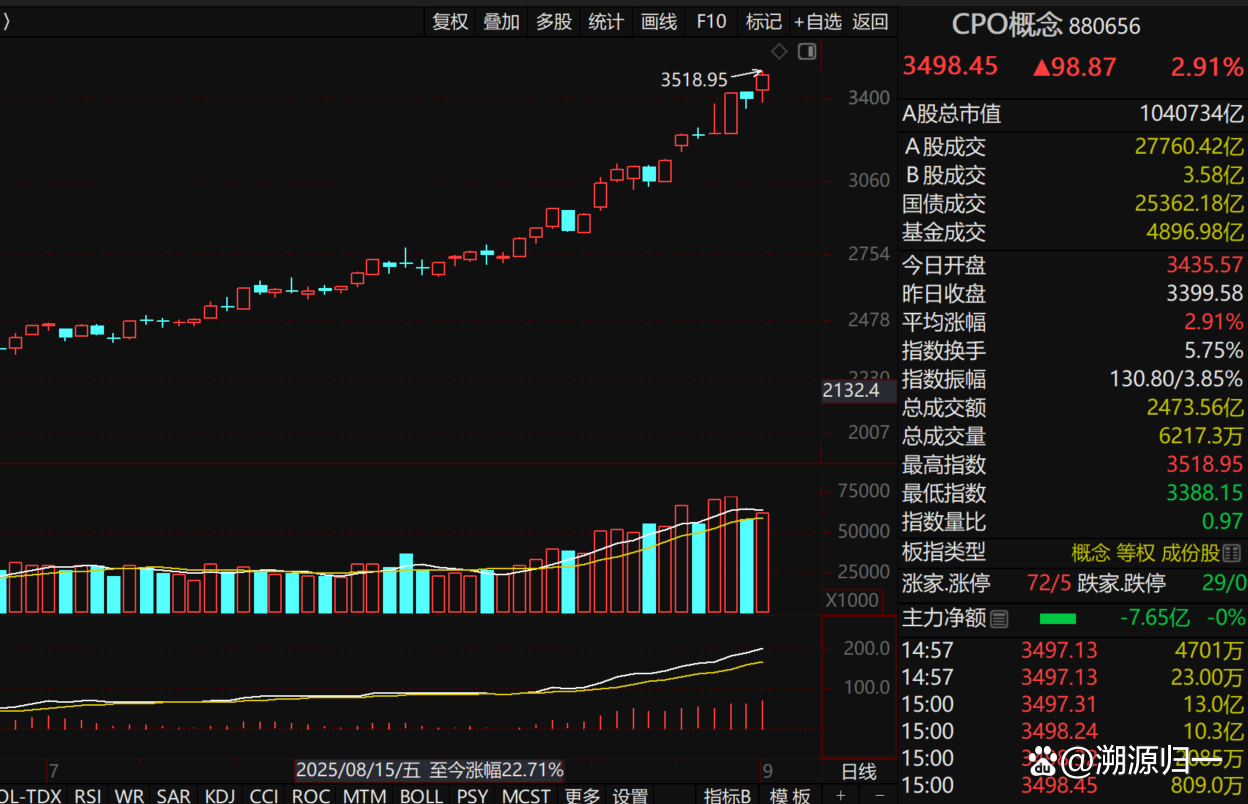This screenshot has width=1248, height=804.
Task: Toggle 多股 multi-stock view
Action: coord(554,21)
